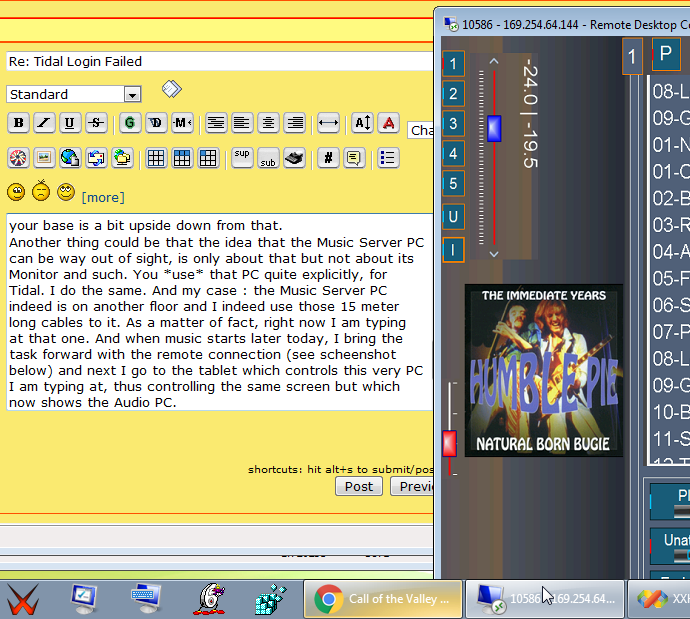Change font size button

(363, 123)
